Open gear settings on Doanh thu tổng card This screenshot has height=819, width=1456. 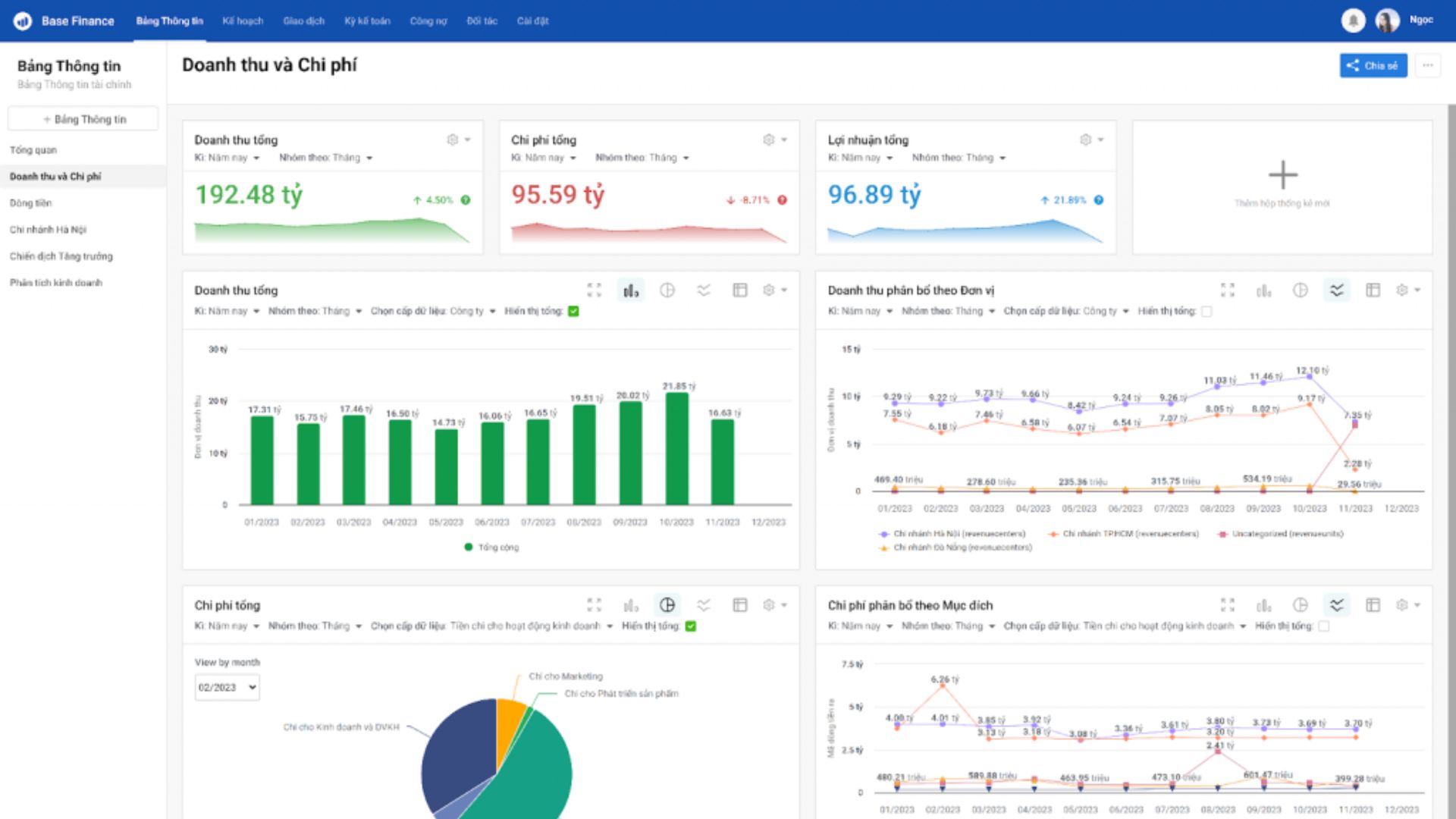[x=453, y=140]
